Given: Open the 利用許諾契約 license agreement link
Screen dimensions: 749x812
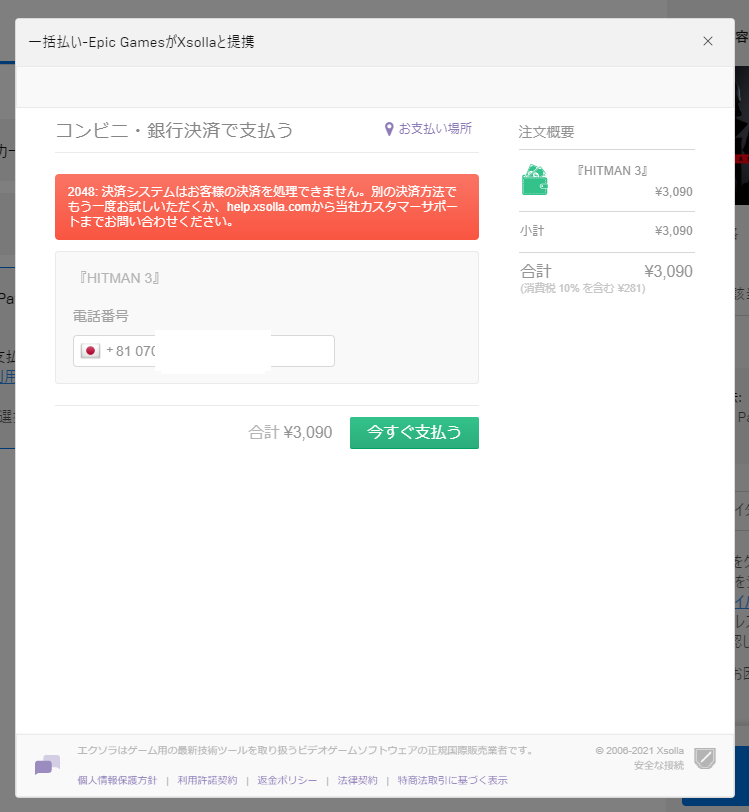Looking at the screenshot, I should tap(207, 780).
